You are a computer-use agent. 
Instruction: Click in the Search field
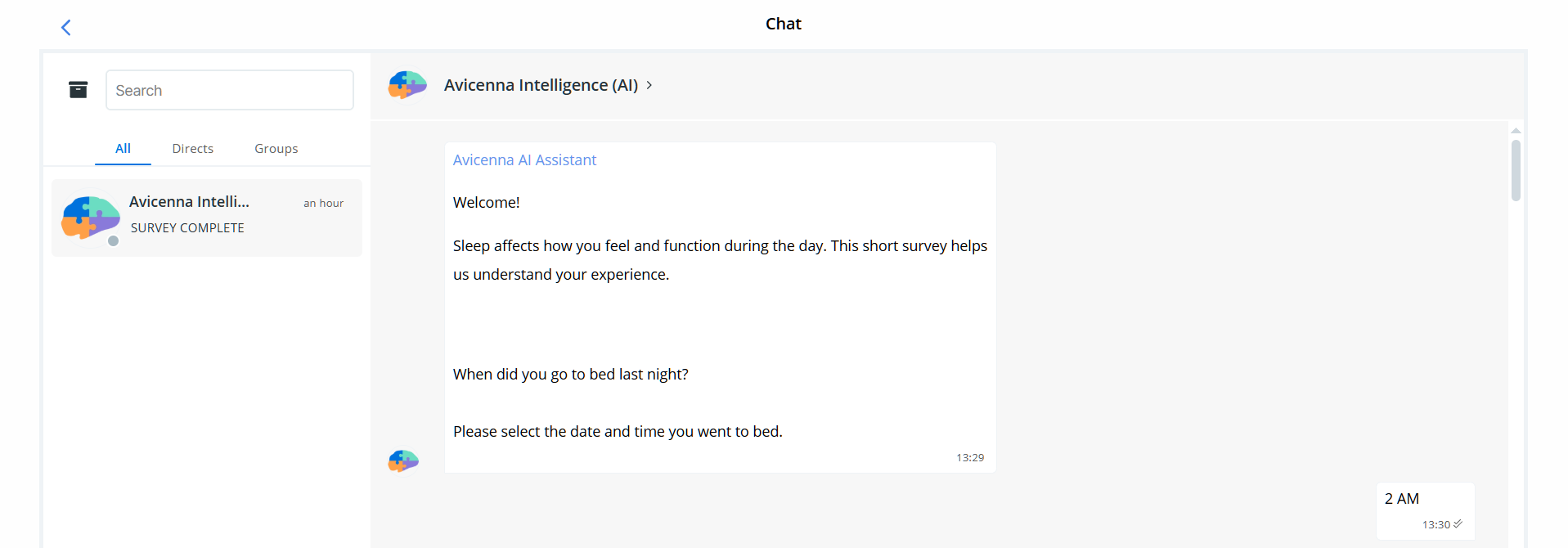230,90
